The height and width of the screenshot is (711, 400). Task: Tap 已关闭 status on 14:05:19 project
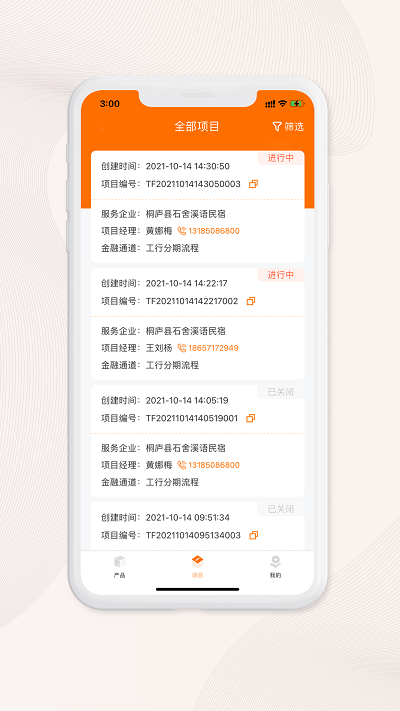281,392
